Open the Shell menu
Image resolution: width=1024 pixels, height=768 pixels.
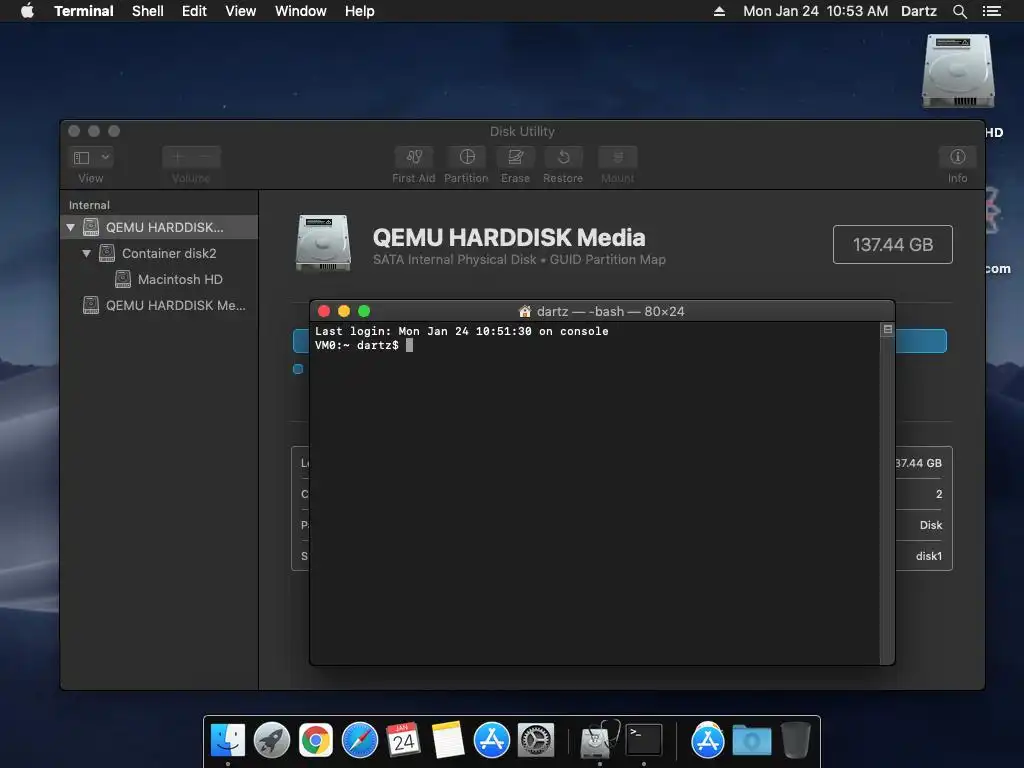[148, 11]
